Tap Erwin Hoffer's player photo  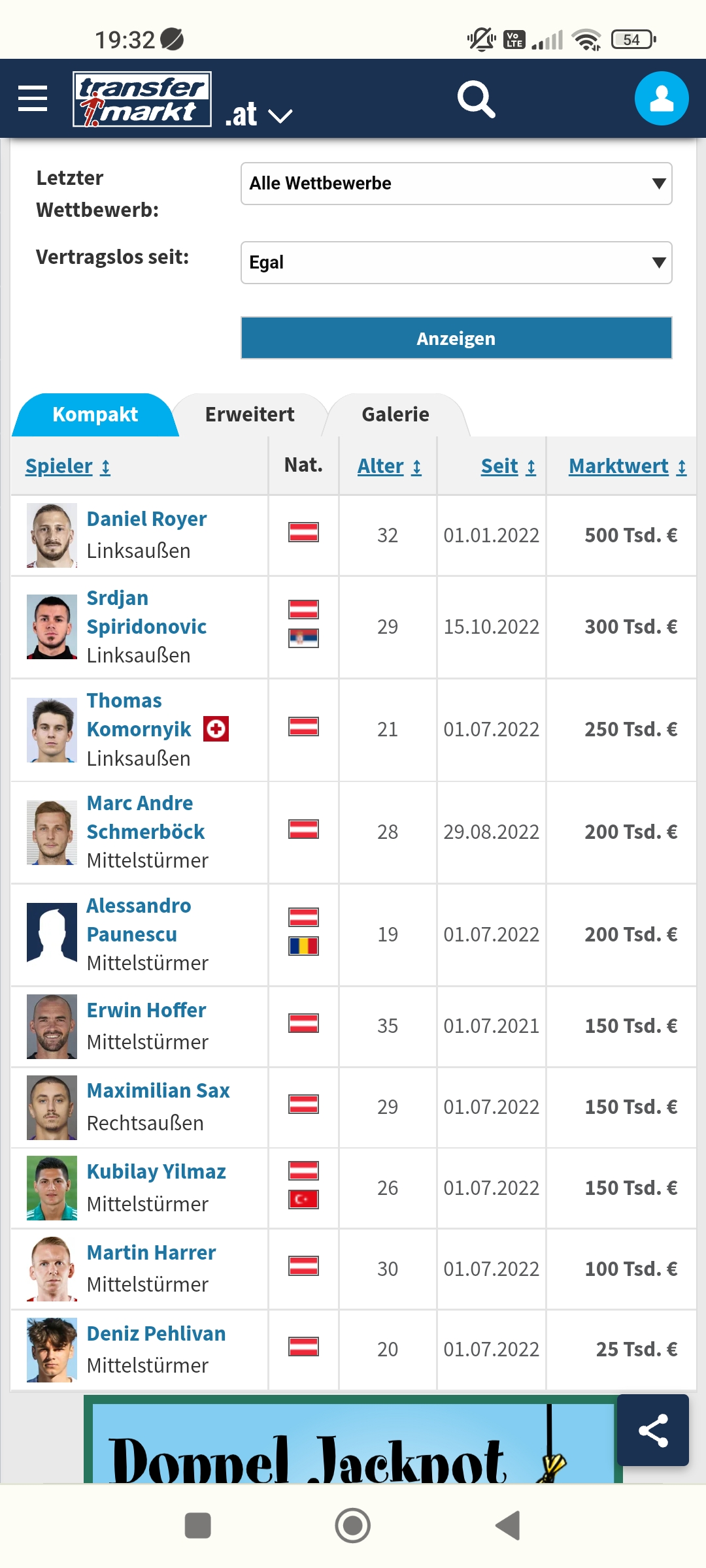point(52,1026)
